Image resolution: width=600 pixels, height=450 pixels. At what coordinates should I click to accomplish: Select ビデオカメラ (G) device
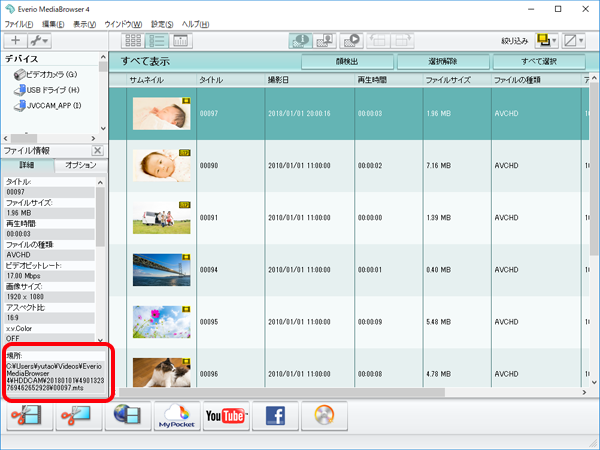(46, 74)
